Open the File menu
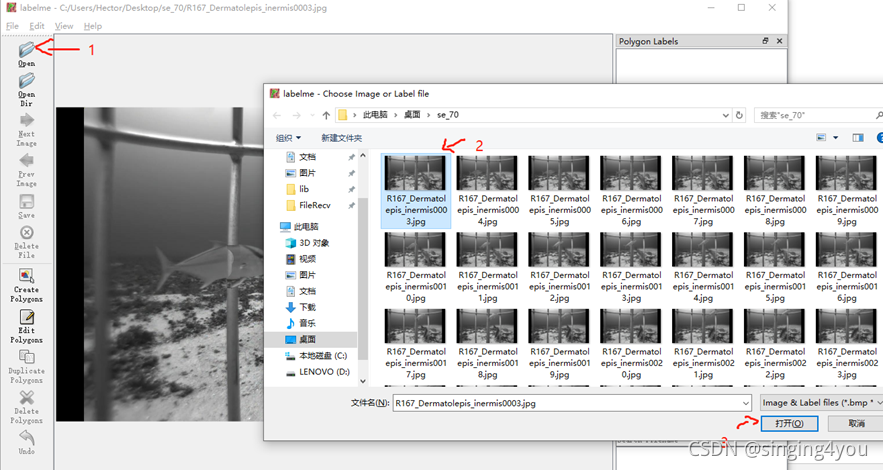Screen dimensions: 883x470 (x=12, y=26)
